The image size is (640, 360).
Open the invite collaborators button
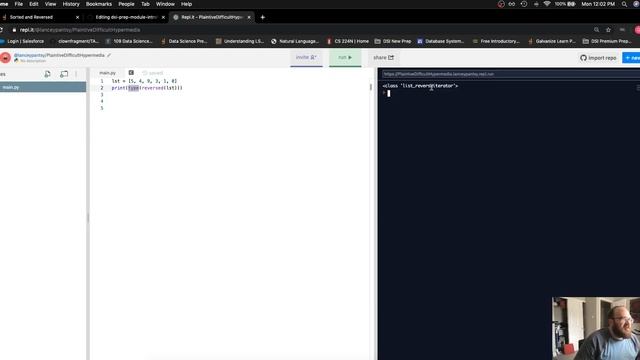[x=306, y=58]
